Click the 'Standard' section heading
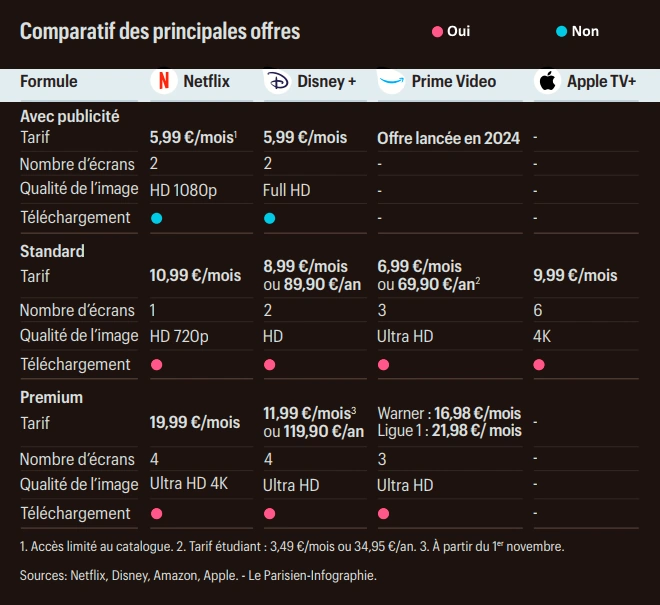 click(x=52, y=251)
